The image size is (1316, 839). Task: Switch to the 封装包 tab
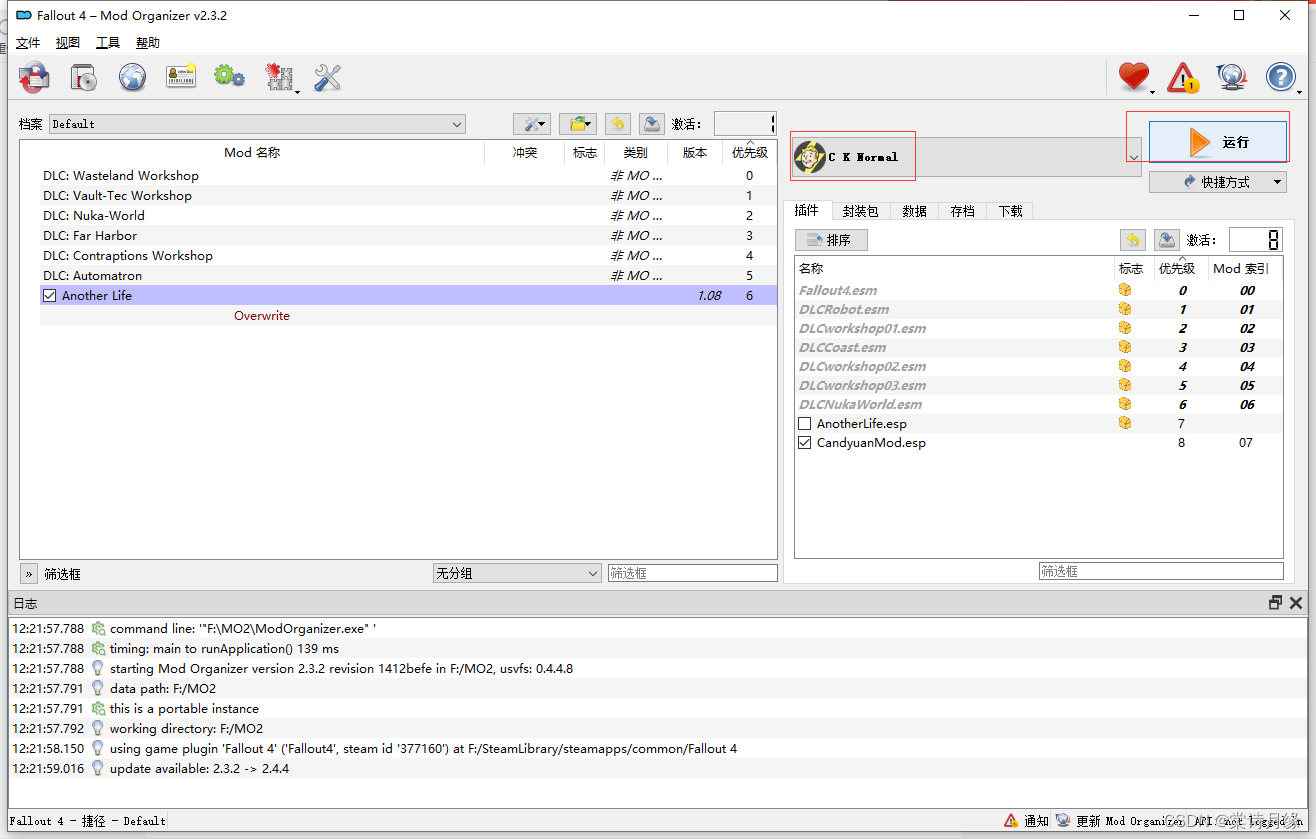(860, 211)
